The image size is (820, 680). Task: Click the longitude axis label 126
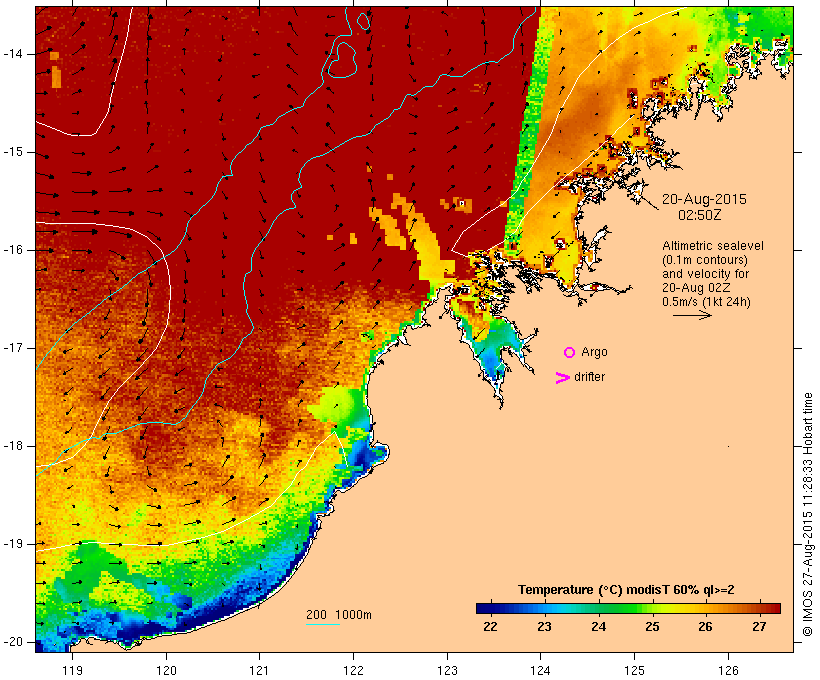pyautogui.click(x=728, y=670)
